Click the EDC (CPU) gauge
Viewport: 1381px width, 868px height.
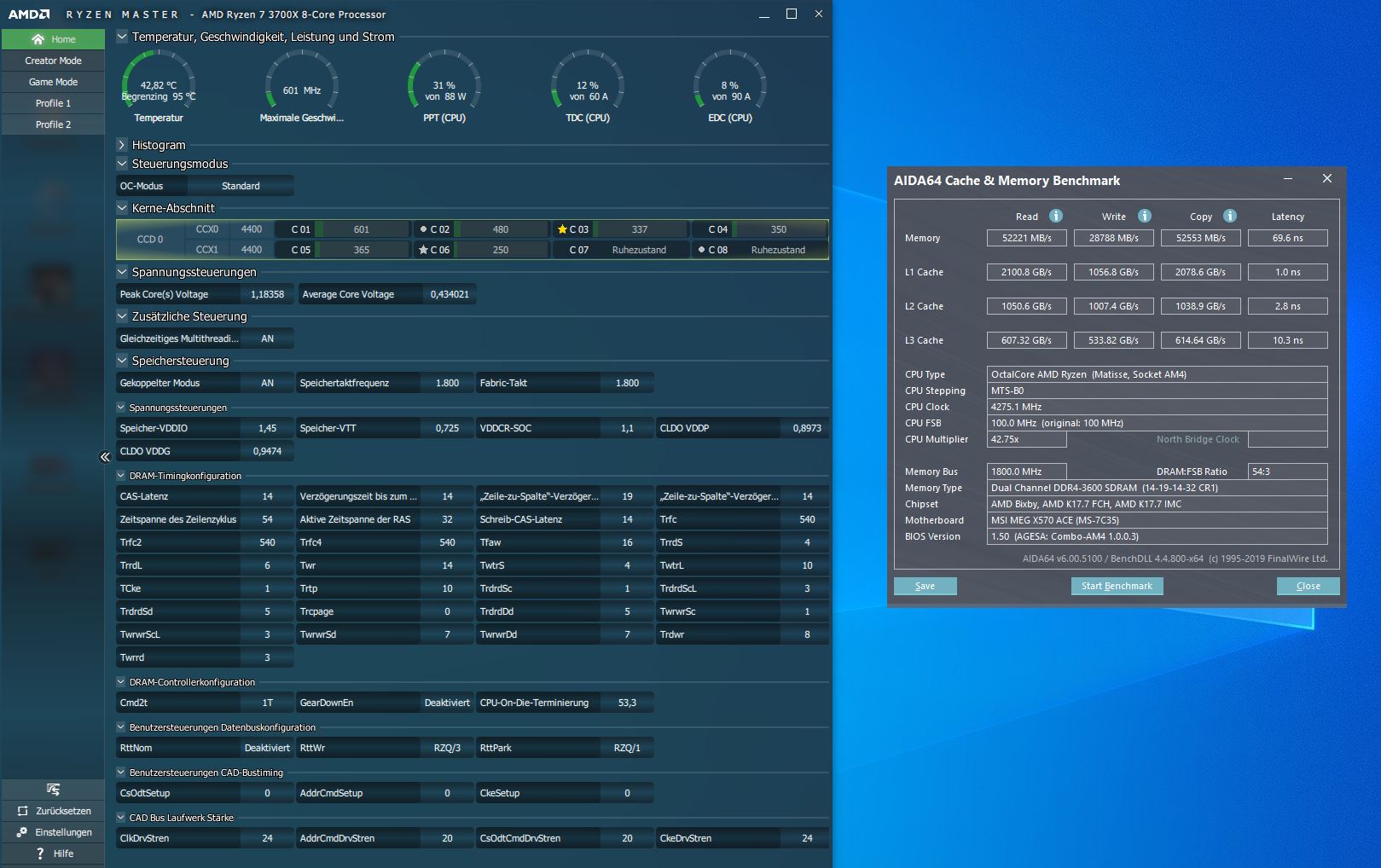coord(730,86)
